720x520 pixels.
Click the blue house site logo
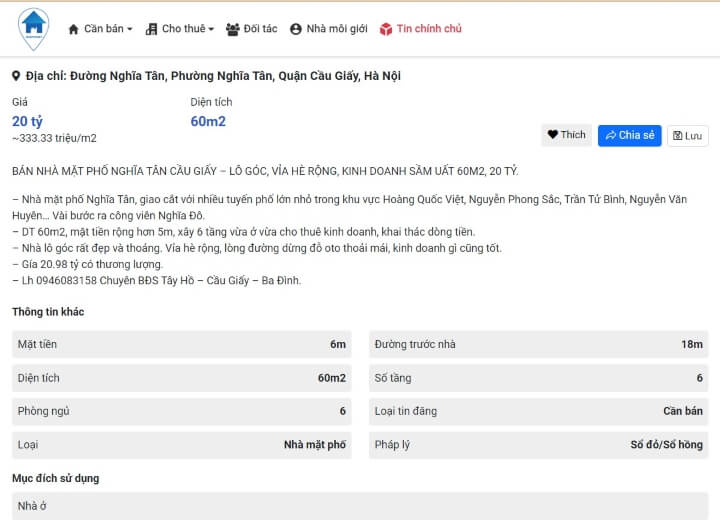33,27
